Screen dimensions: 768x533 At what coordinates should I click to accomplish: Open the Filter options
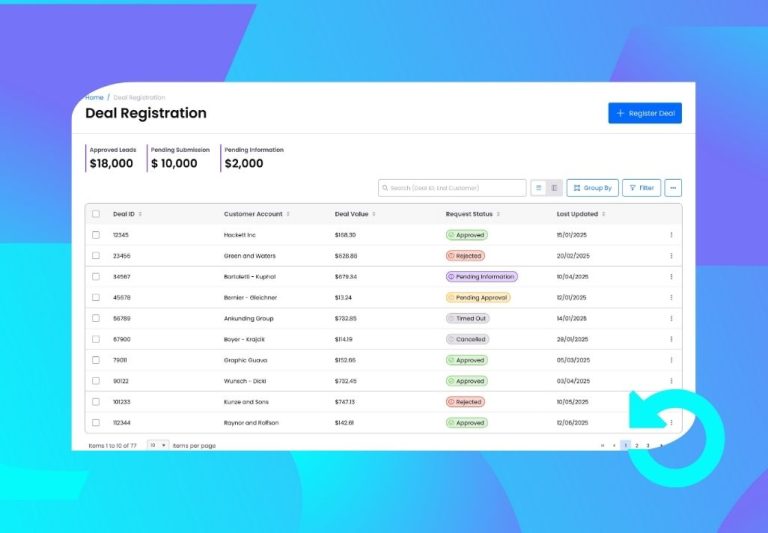click(x=641, y=188)
